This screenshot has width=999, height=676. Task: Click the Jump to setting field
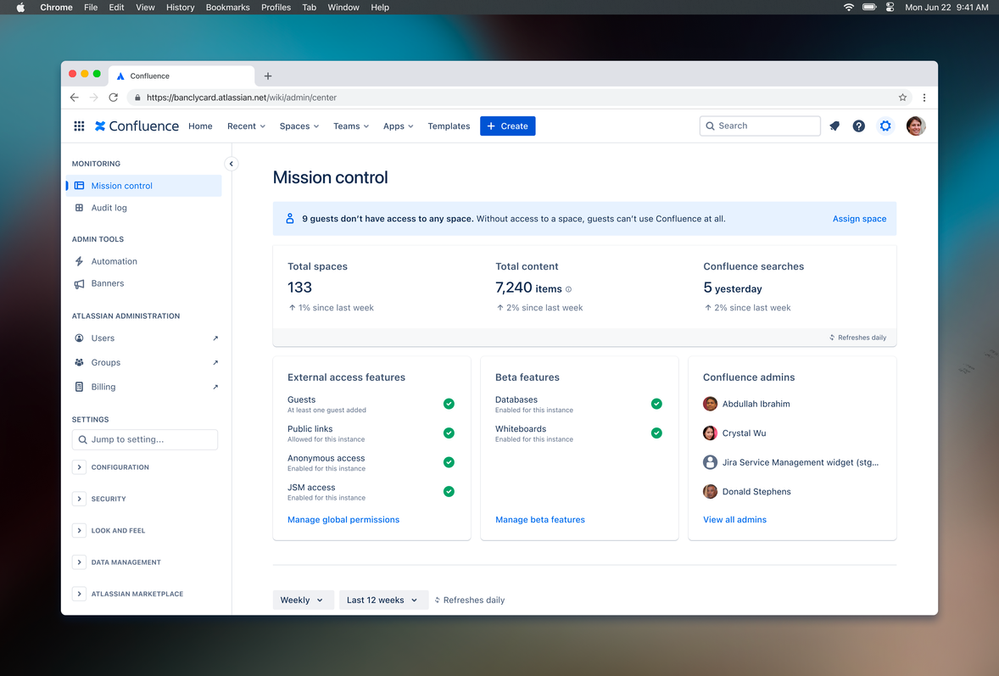(145, 440)
